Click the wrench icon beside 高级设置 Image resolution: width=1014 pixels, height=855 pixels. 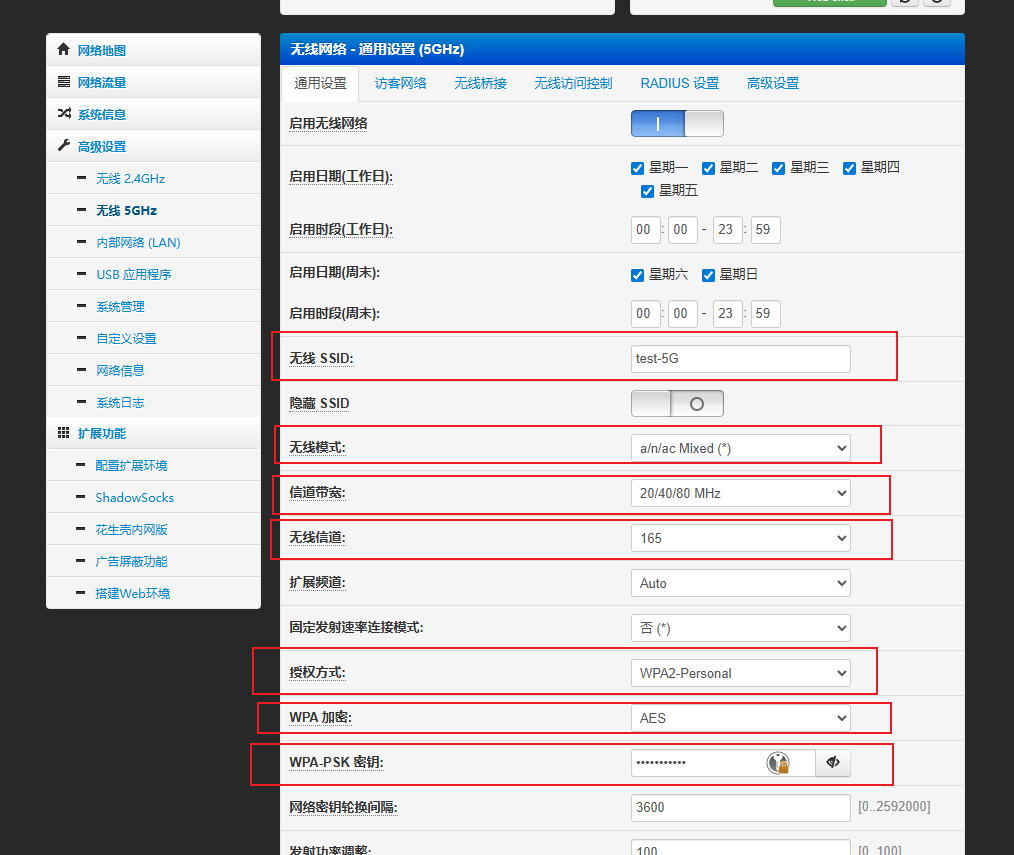pyautogui.click(x=63, y=146)
